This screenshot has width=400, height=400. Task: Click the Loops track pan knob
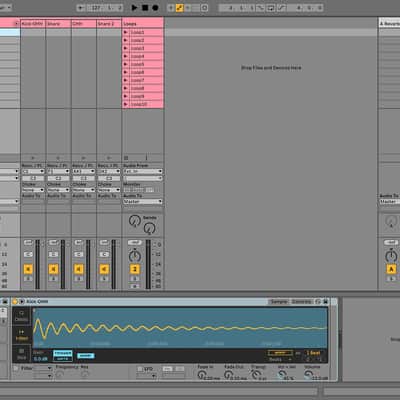[135, 256]
